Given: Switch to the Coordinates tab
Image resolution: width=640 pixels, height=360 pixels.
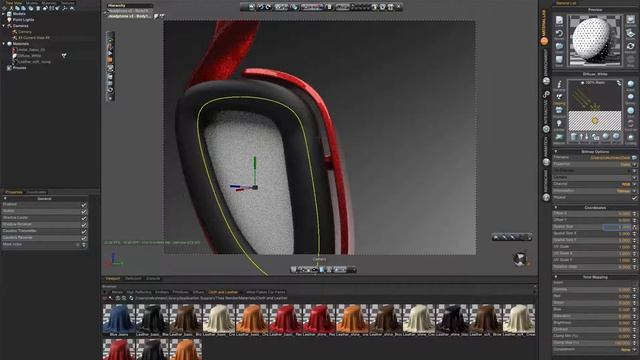Looking at the screenshot, I should (x=37, y=192).
